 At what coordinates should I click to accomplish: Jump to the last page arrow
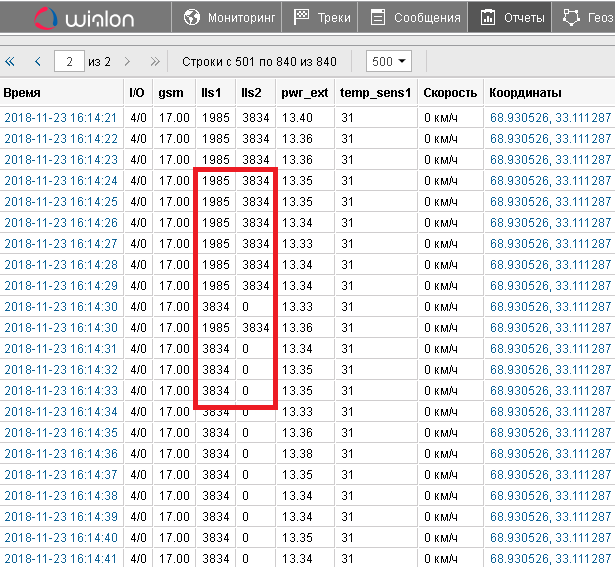154,62
